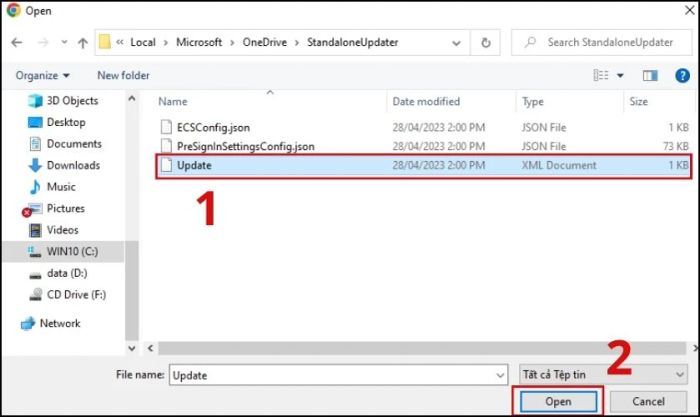Click the OneDrive breadcrumb segment
This screenshot has width=700, height=417.
(264, 42)
